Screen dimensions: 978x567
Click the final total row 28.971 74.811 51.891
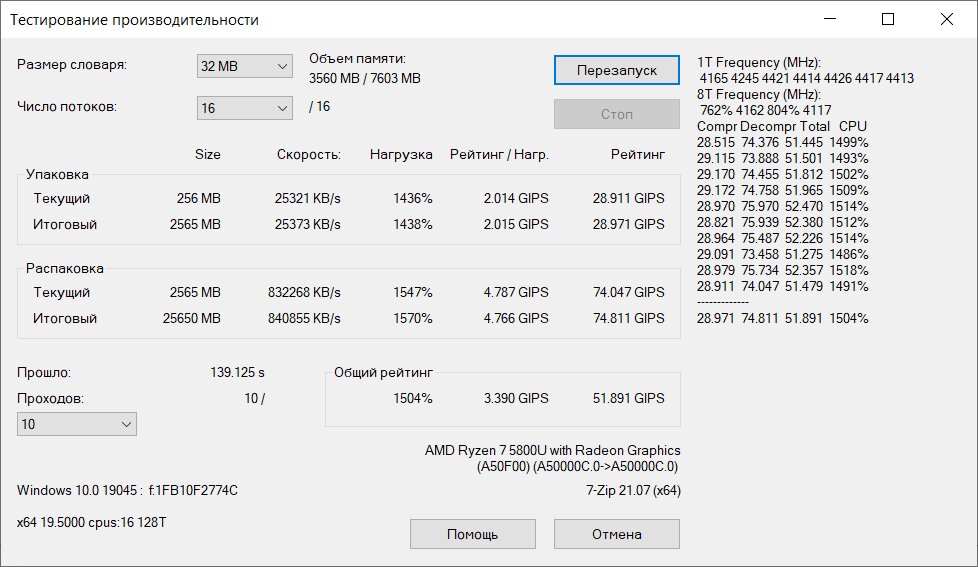point(782,318)
